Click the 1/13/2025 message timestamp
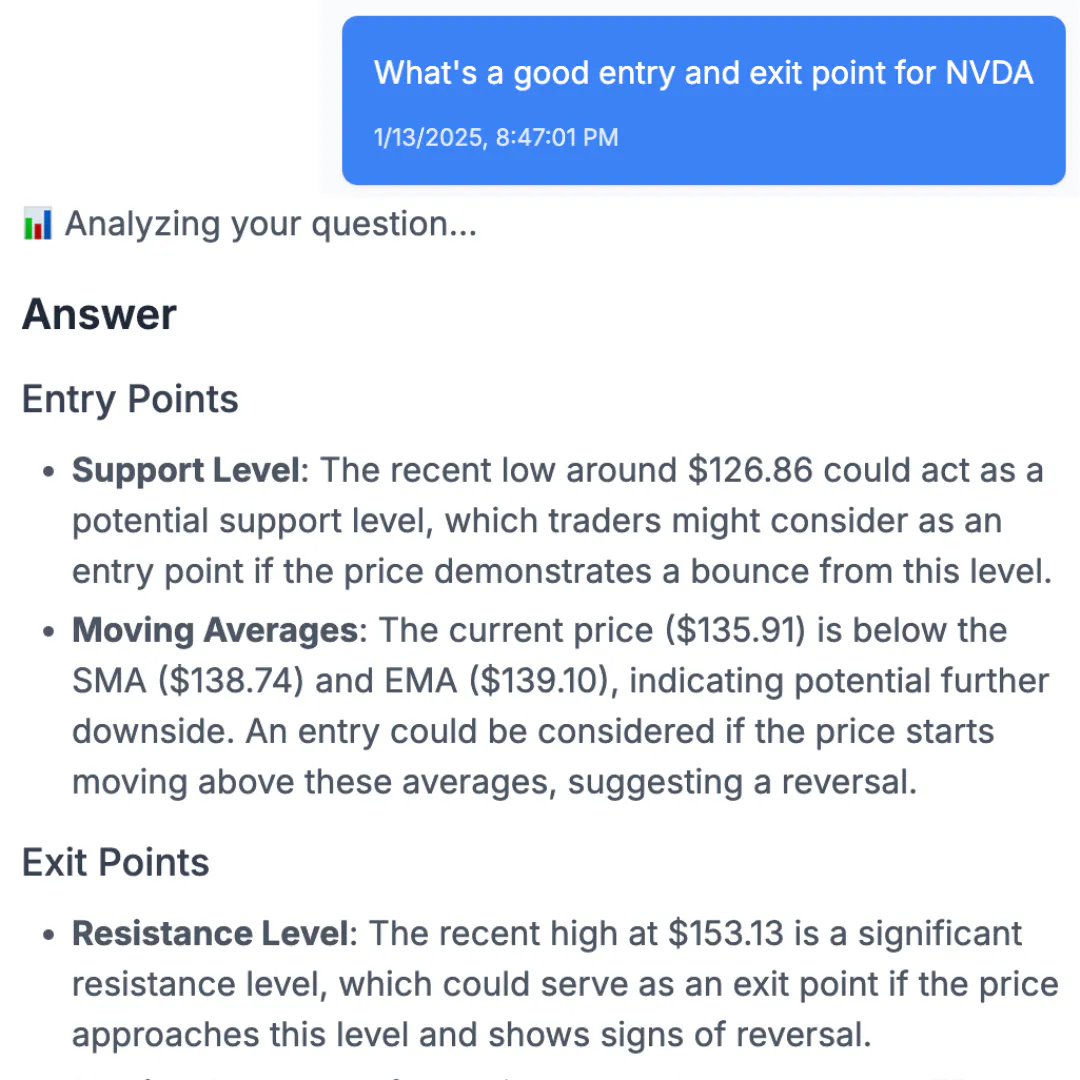The image size is (1080, 1080). [x=496, y=137]
